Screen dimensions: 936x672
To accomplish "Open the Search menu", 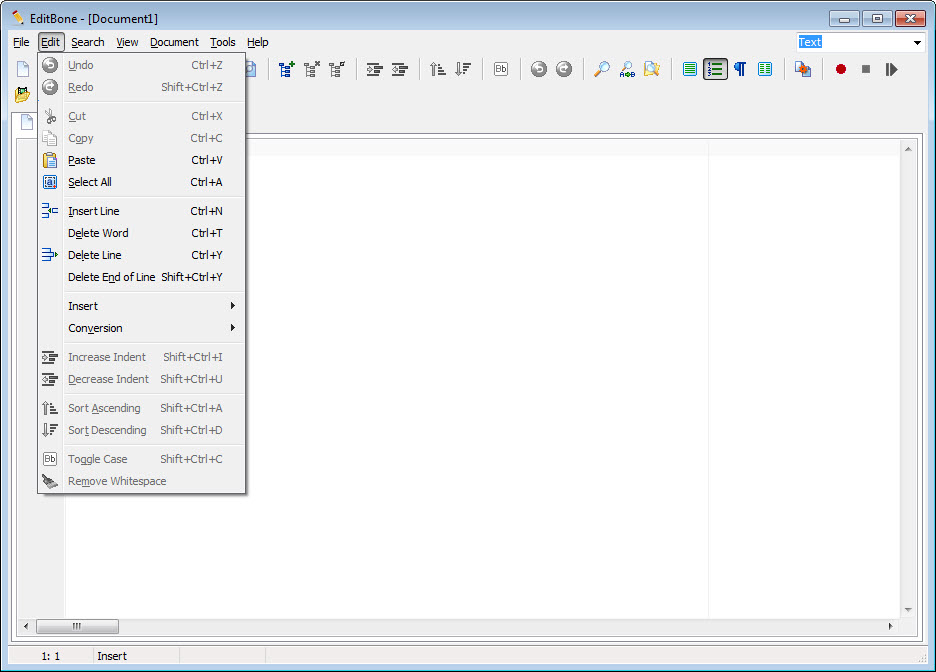I will coord(88,42).
